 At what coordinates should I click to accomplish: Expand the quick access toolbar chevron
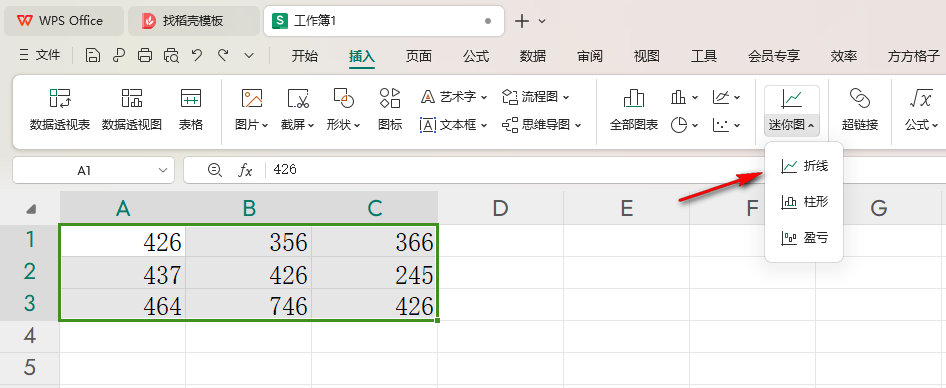tap(249, 56)
